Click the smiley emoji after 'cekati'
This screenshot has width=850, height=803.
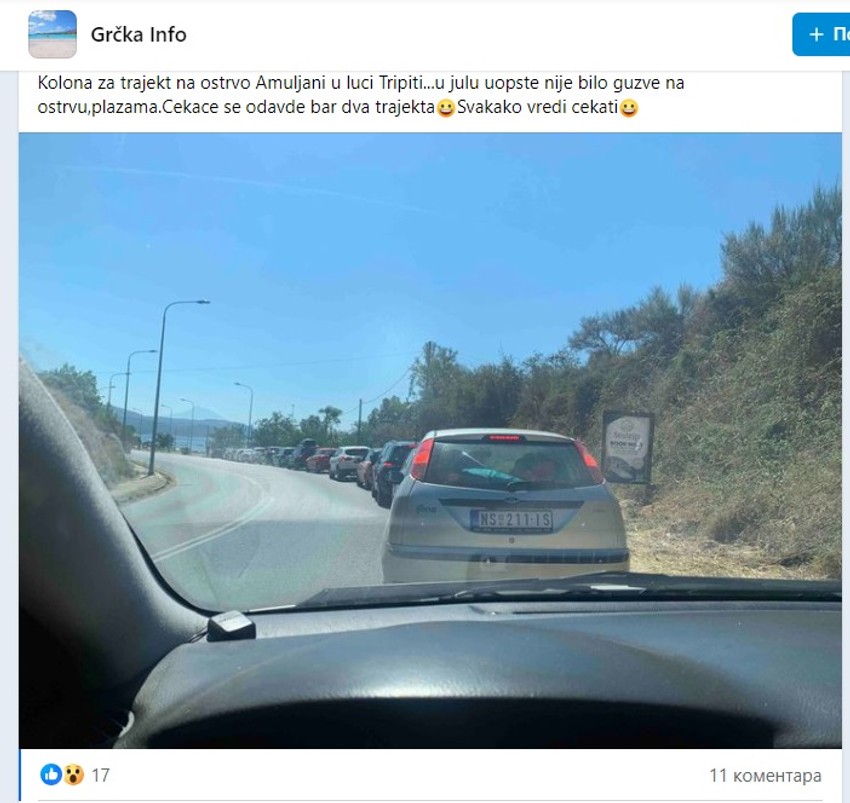tap(628, 108)
